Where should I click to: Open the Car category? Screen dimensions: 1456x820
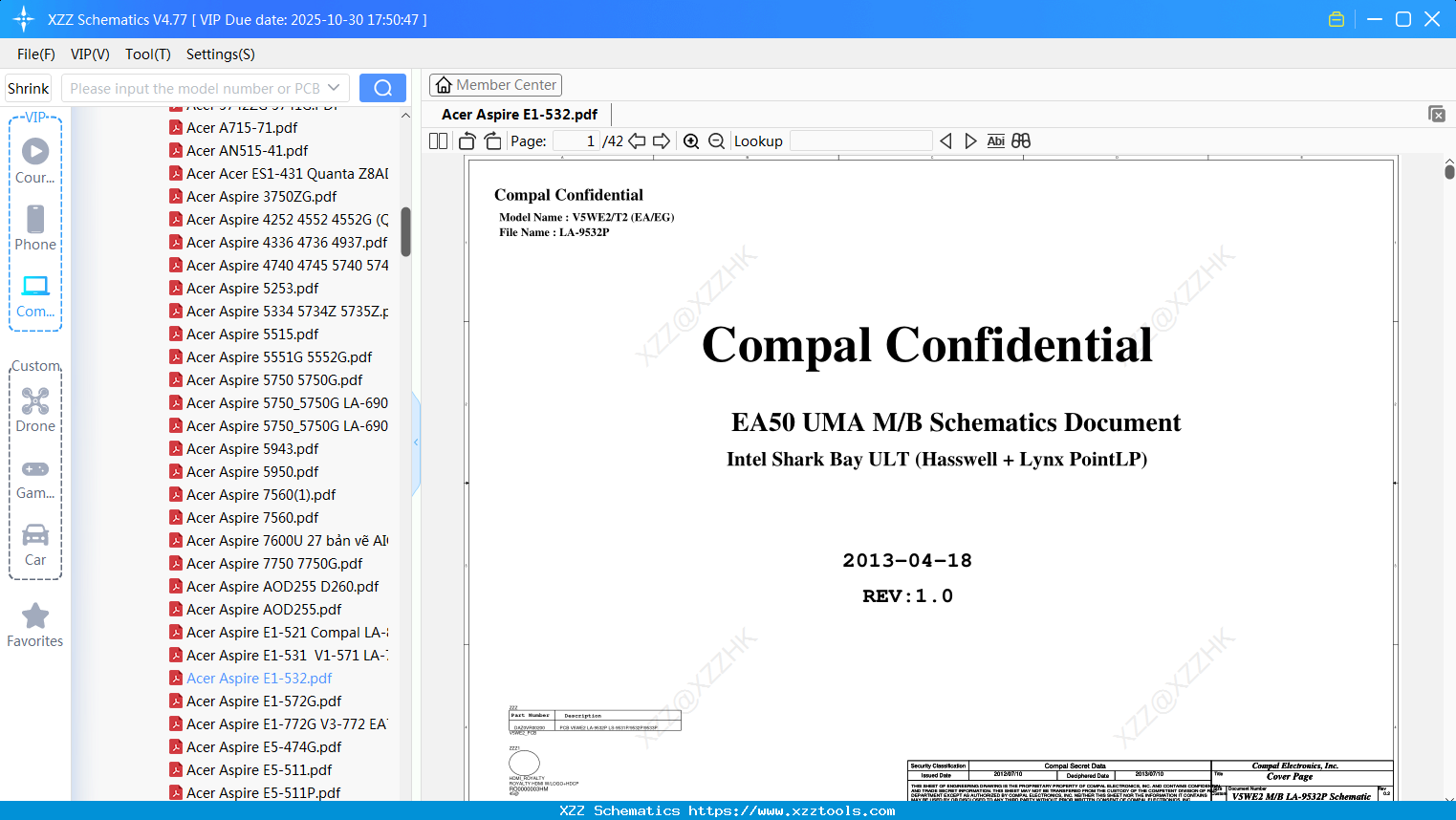coord(35,546)
